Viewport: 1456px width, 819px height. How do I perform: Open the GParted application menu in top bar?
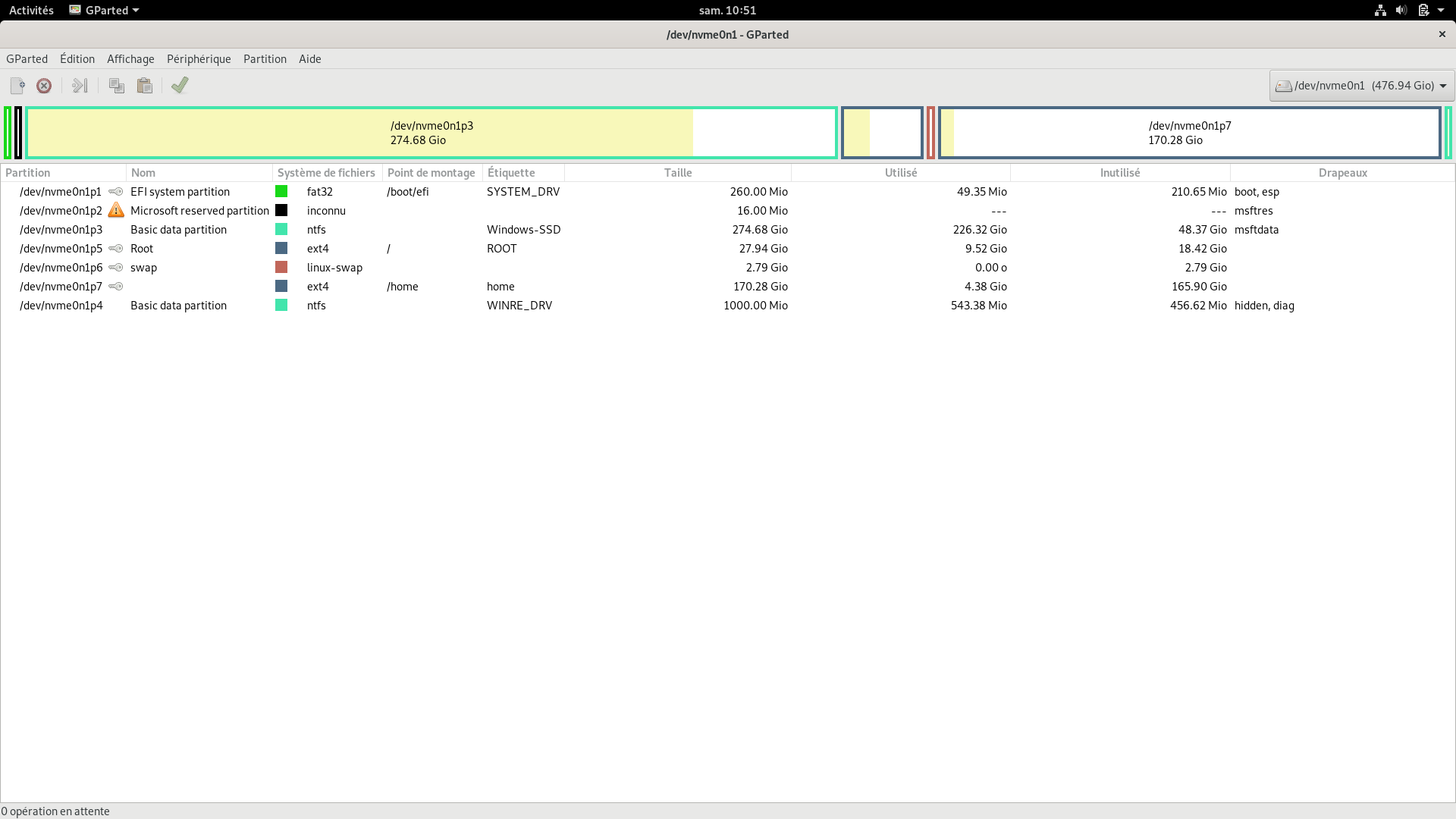click(104, 10)
